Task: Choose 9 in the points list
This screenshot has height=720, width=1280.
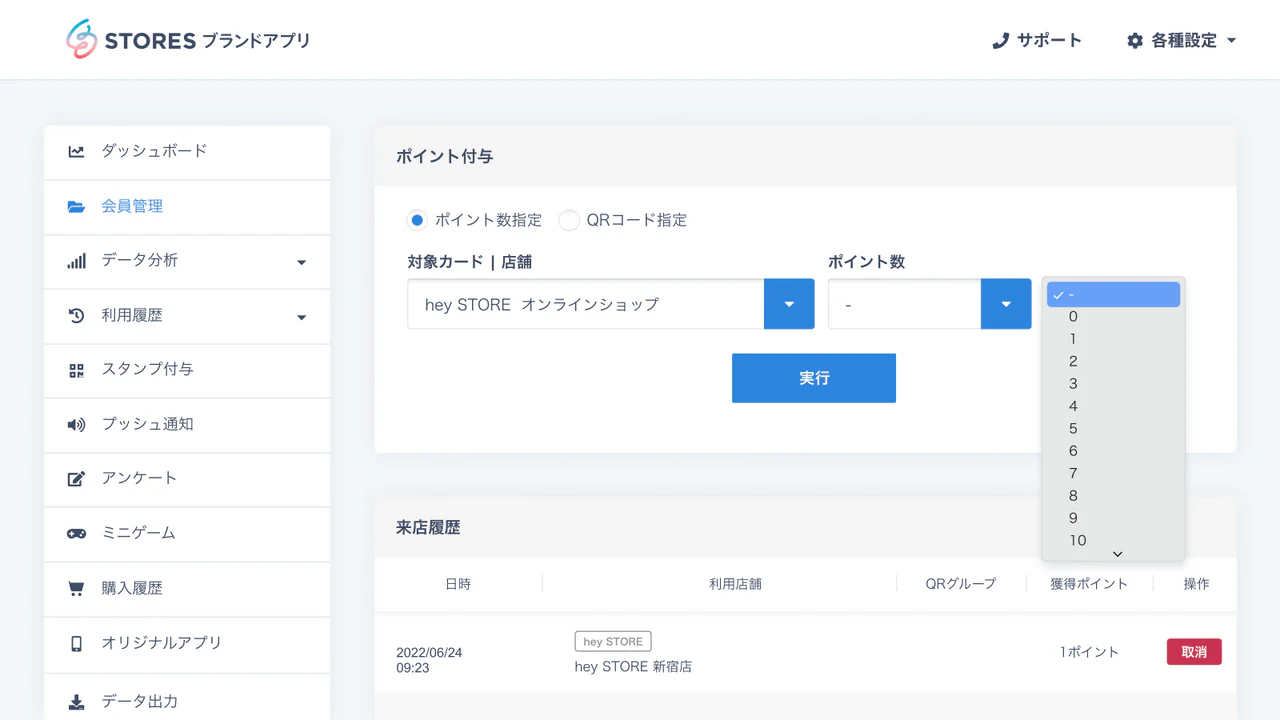Action: coord(1113,518)
